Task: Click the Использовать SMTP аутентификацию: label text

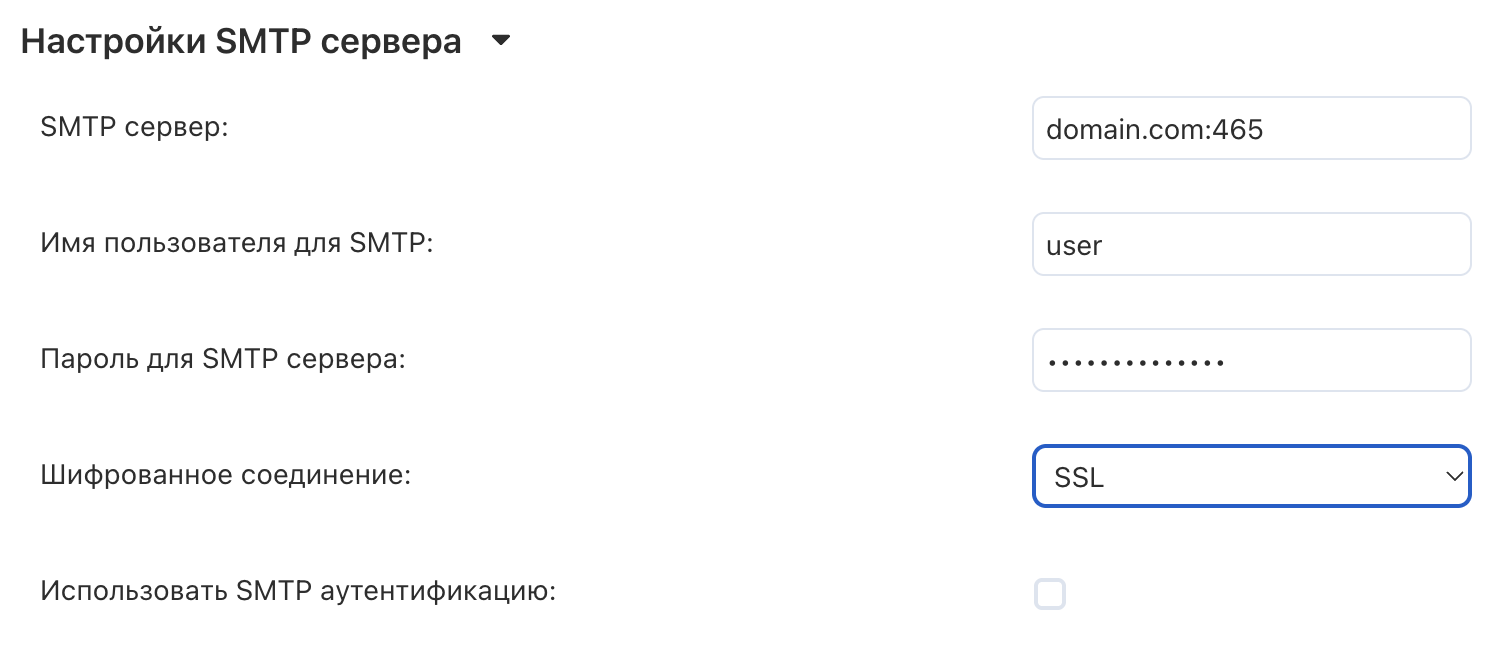Action: click(x=298, y=591)
